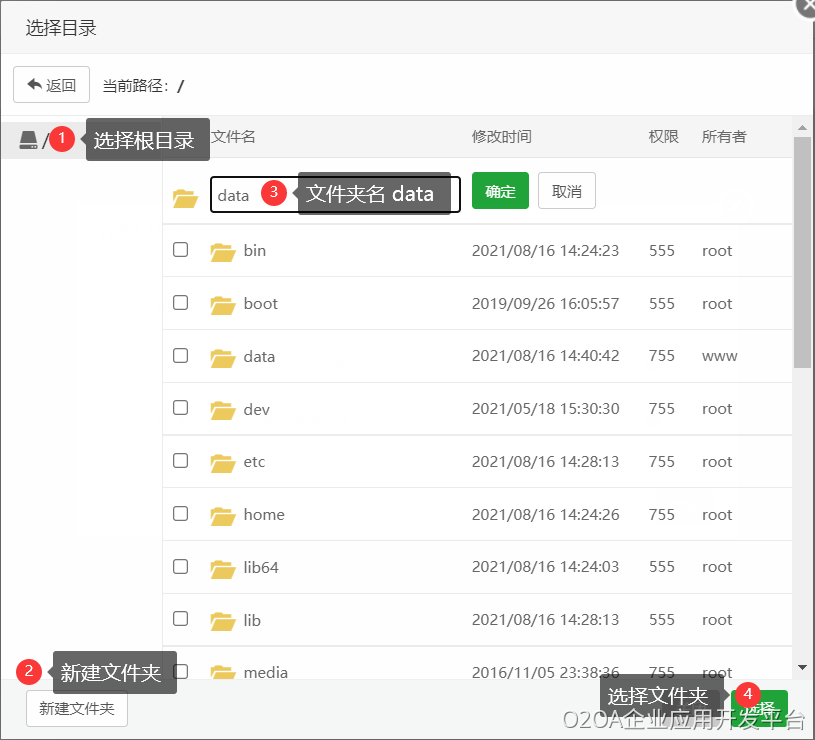This screenshot has width=815, height=740.
Task: Click the 新建文件夹 button at bottom
Action: point(77,709)
